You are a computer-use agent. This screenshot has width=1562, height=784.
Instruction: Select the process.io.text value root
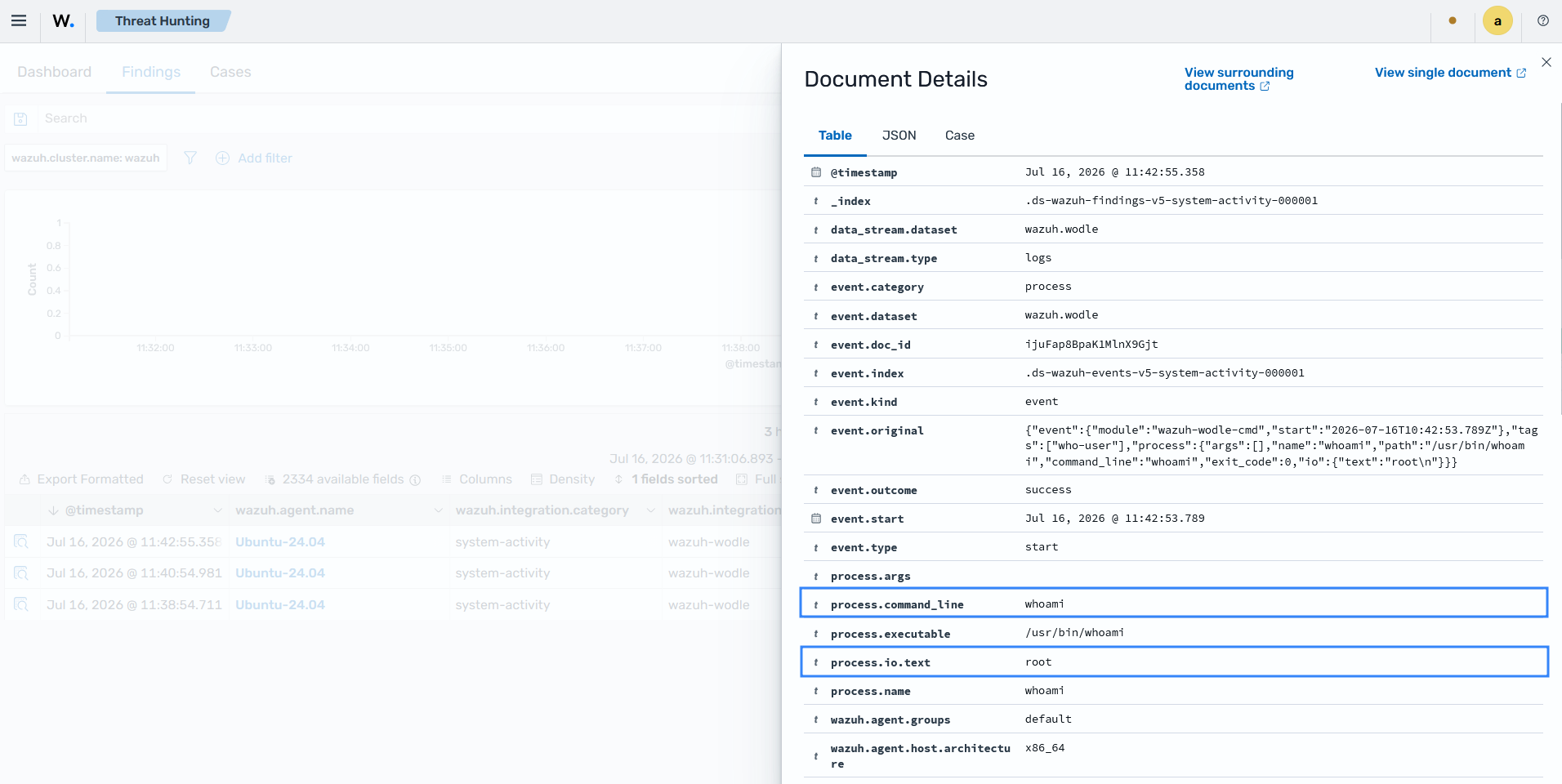(x=1038, y=662)
